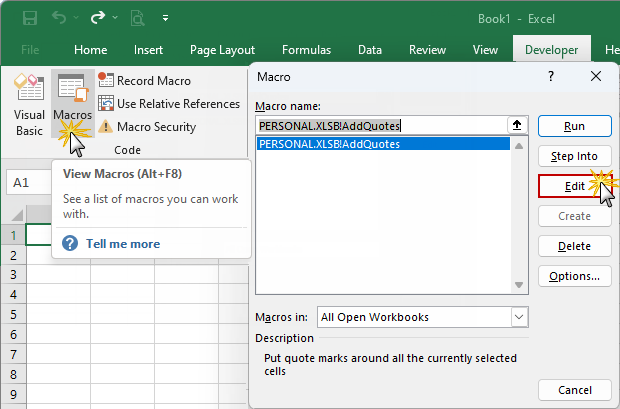Click the Save icon in title bar
Image resolution: width=620 pixels, height=409 pixels.
click(x=30, y=18)
